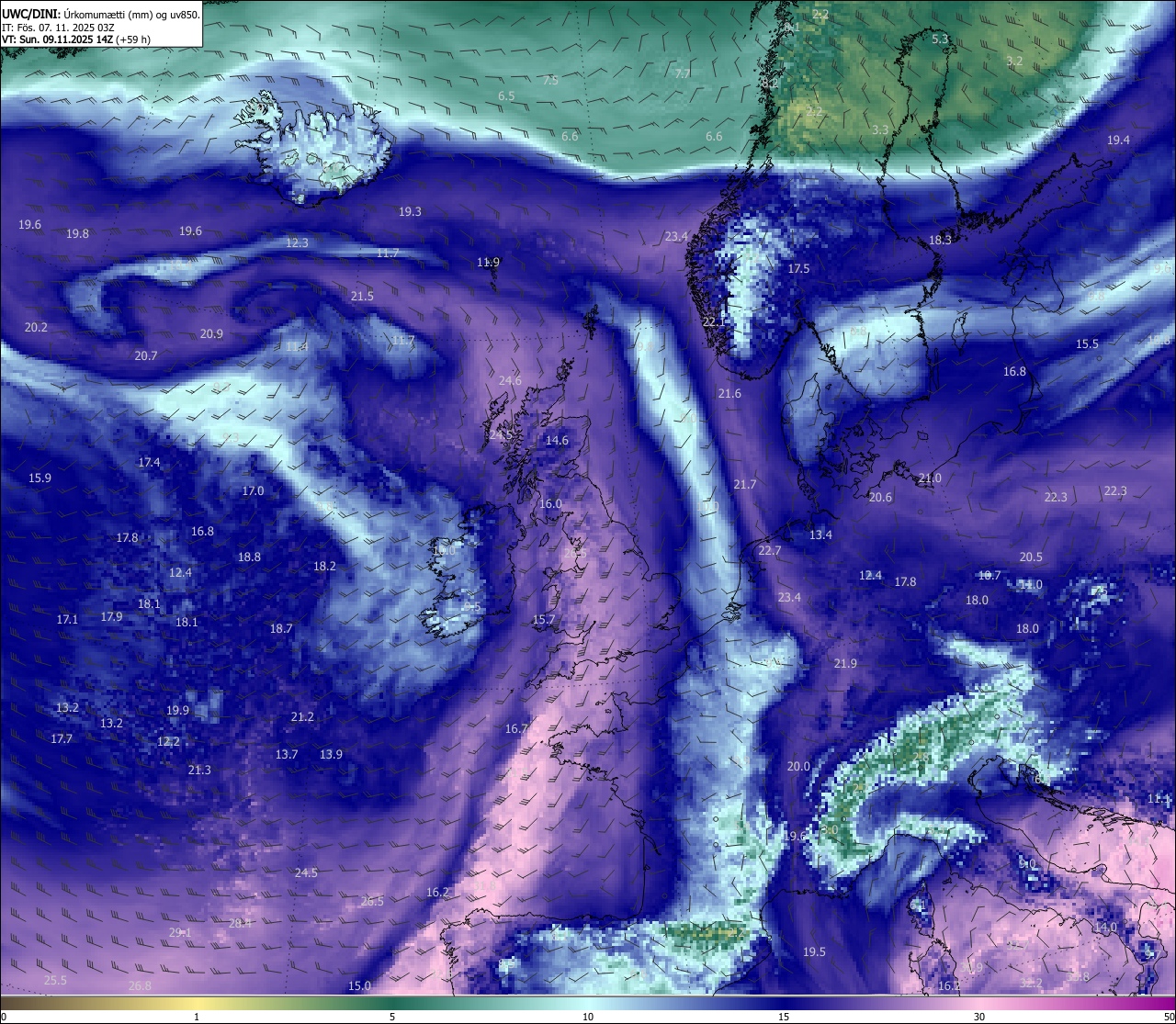The width and height of the screenshot is (1176, 1024).
Task: Click the 13.9 value southwest of Ireland
Action: coord(331,754)
